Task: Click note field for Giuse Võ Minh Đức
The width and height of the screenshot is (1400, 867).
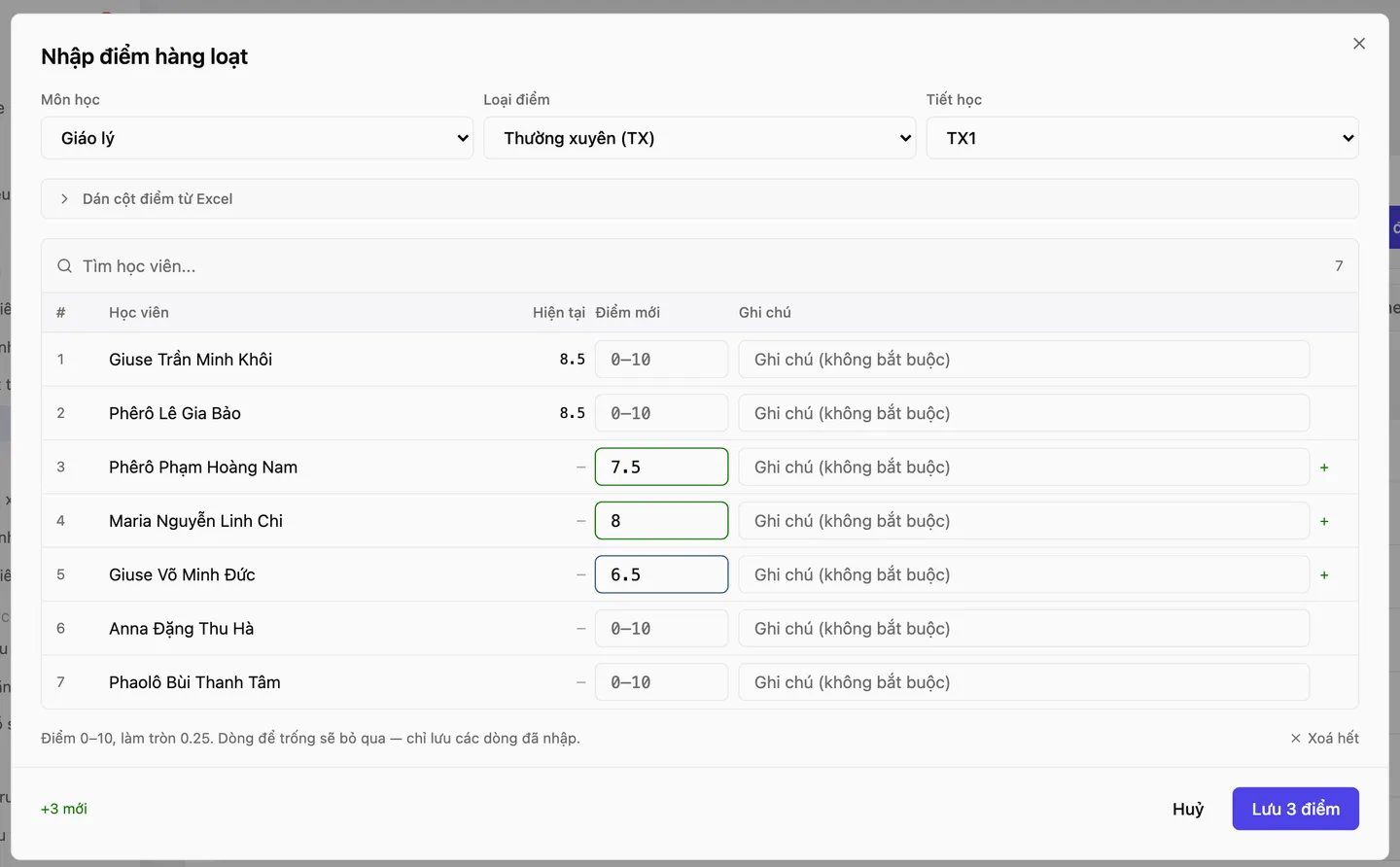Action: [x=1024, y=574]
